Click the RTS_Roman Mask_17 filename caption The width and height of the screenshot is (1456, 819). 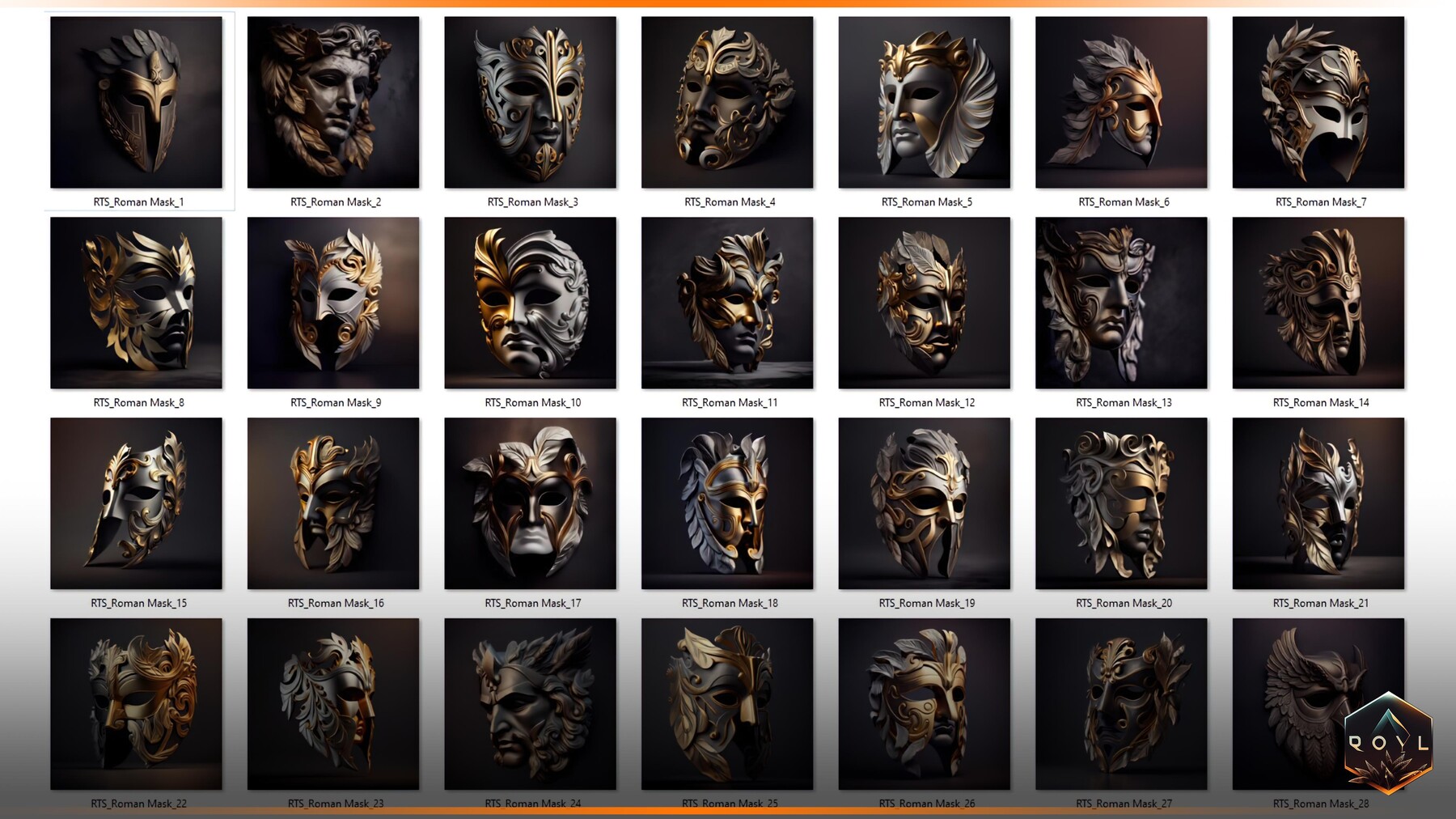[531, 603]
